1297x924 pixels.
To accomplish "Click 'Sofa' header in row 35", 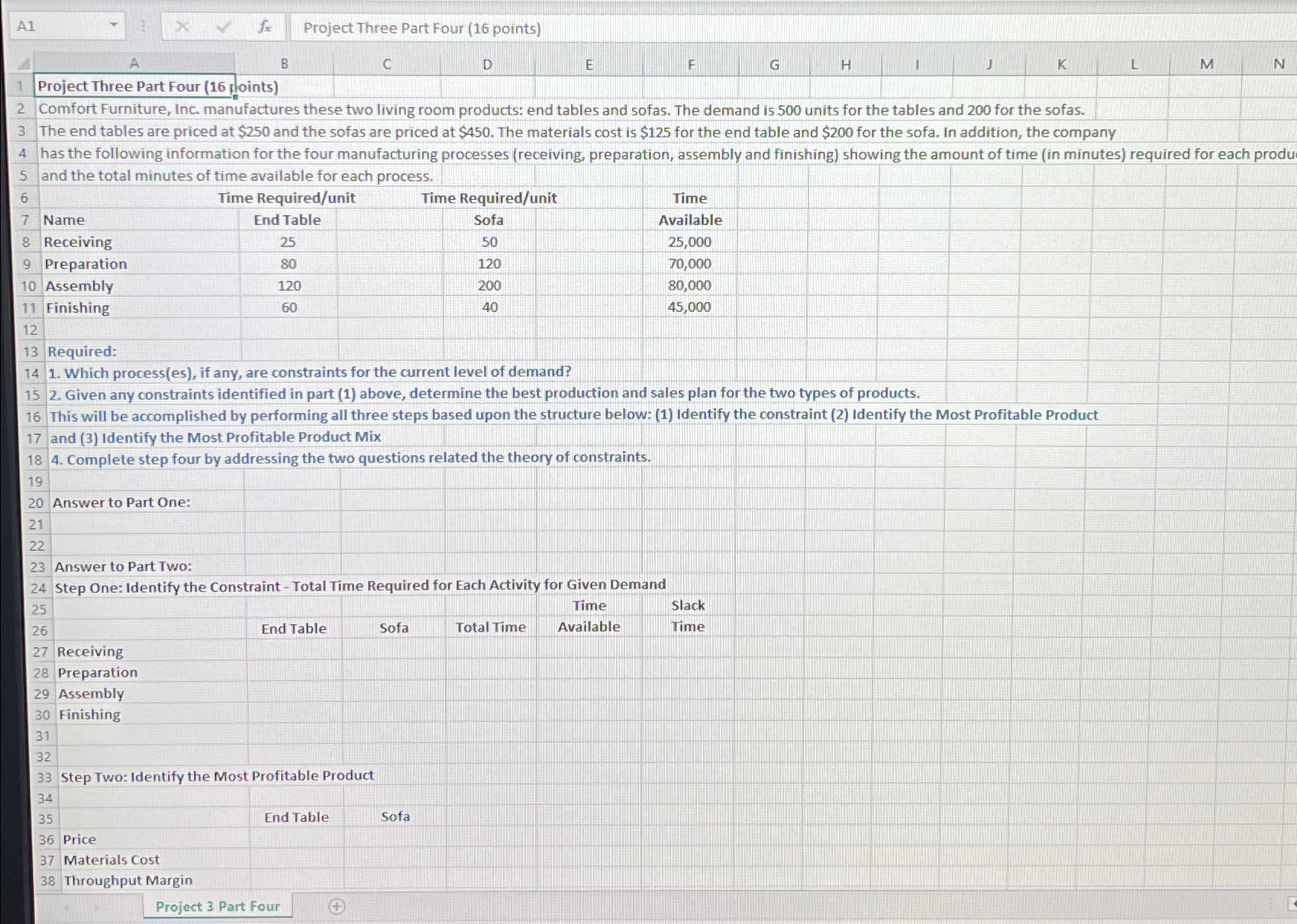I will click(x=395, y=816).
